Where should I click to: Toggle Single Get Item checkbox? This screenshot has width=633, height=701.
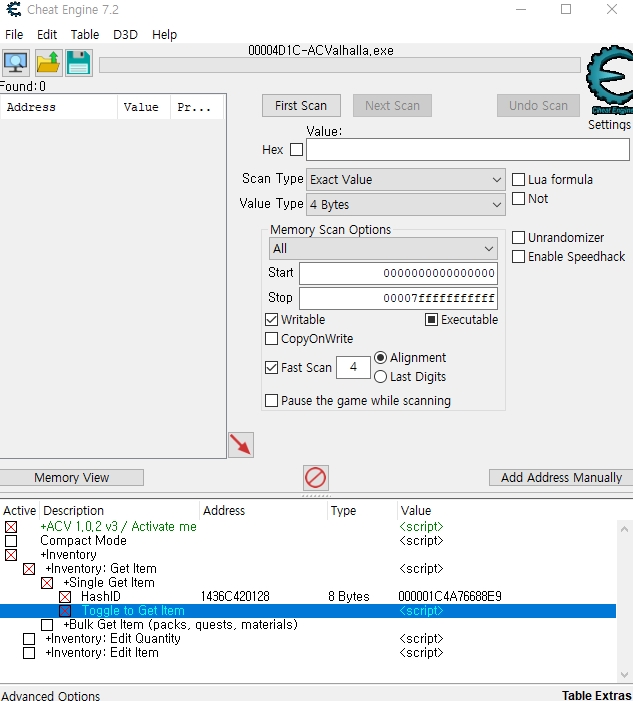point(47,583)
